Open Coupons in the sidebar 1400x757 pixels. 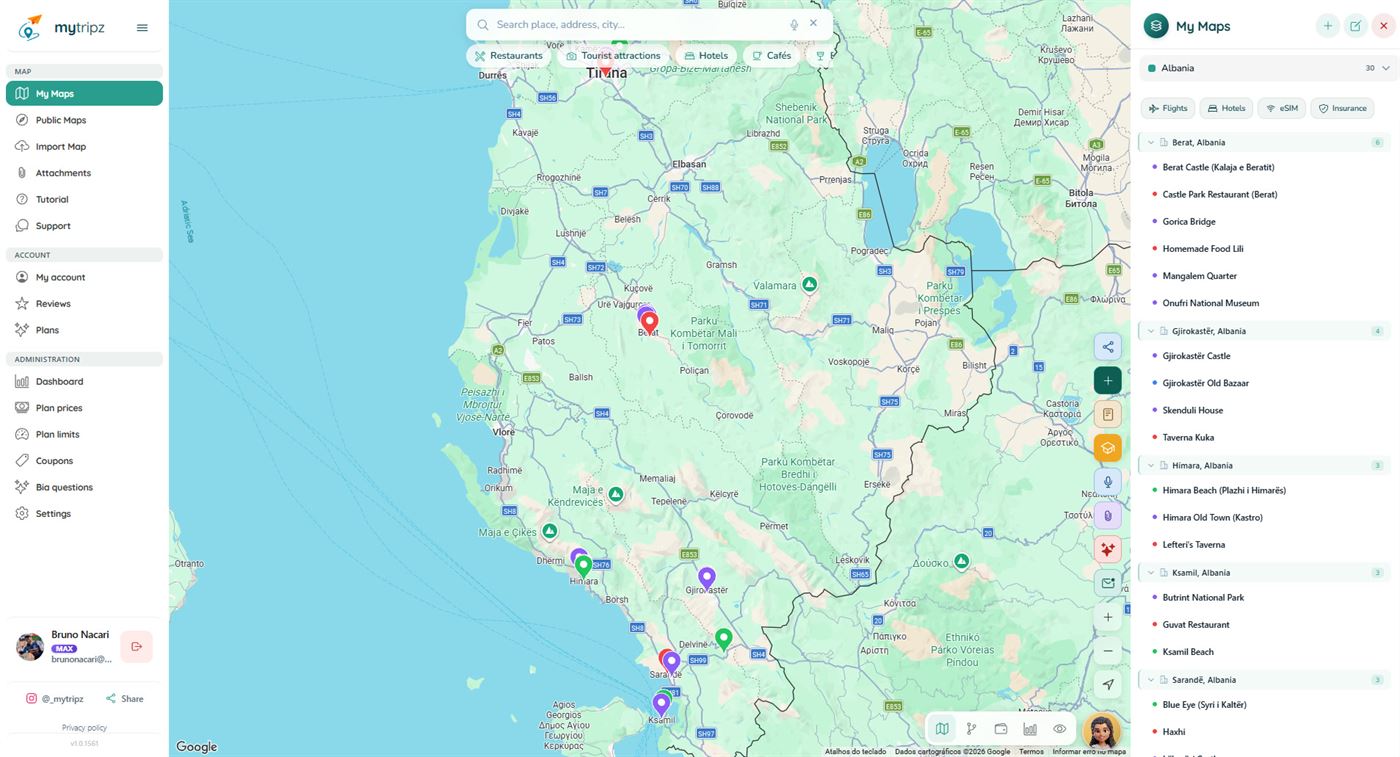(84, 461)
